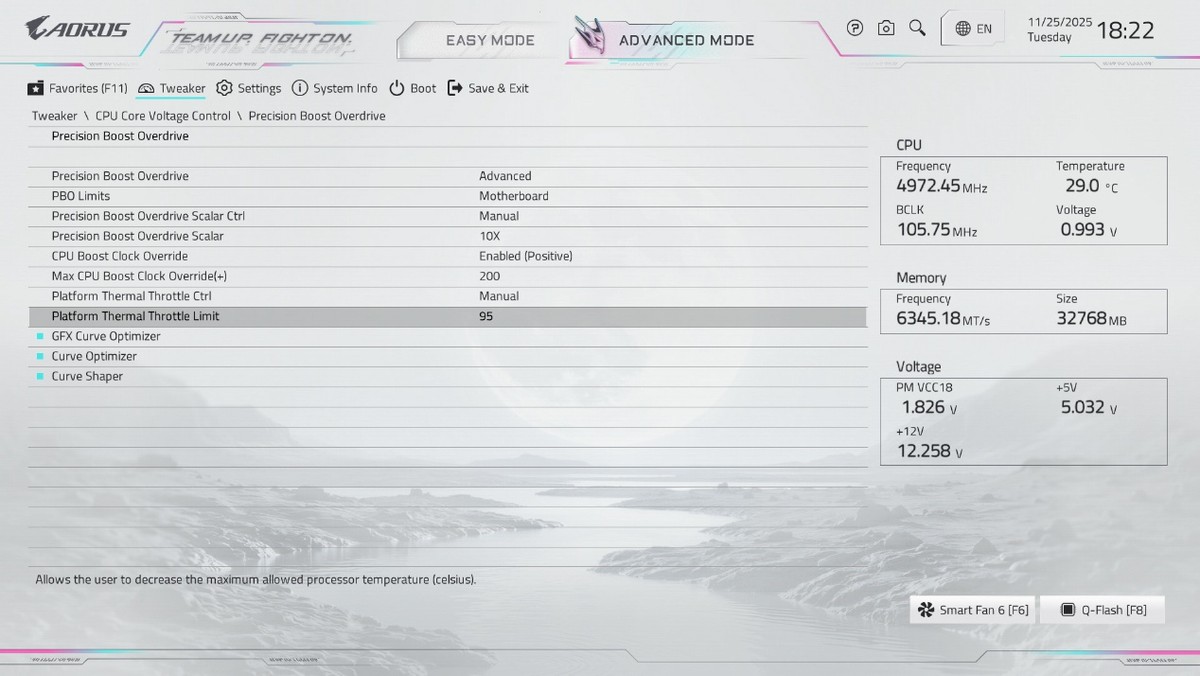Open Smart Fan 6 [F6] button
Screen dimensions: 1200x676
(973, 610)
